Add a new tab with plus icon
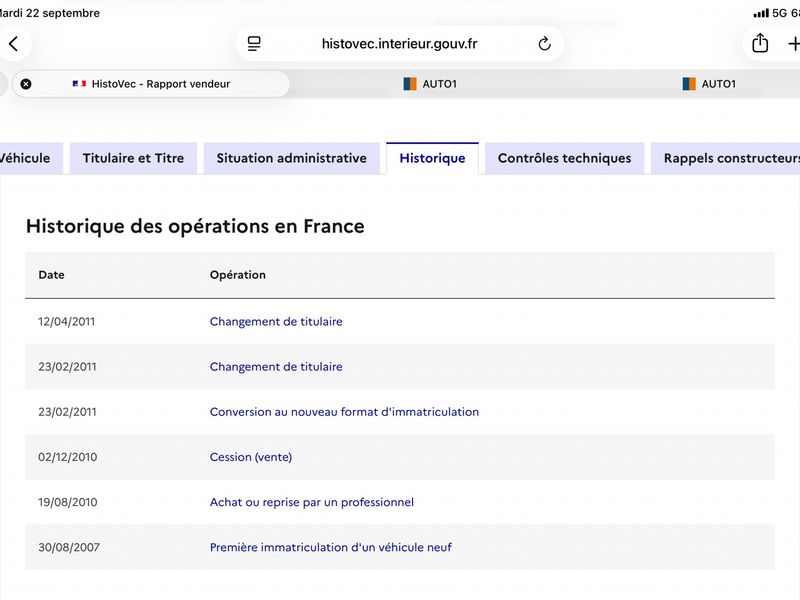The width and height of the screenshot is (800, 600). (794, 44)
